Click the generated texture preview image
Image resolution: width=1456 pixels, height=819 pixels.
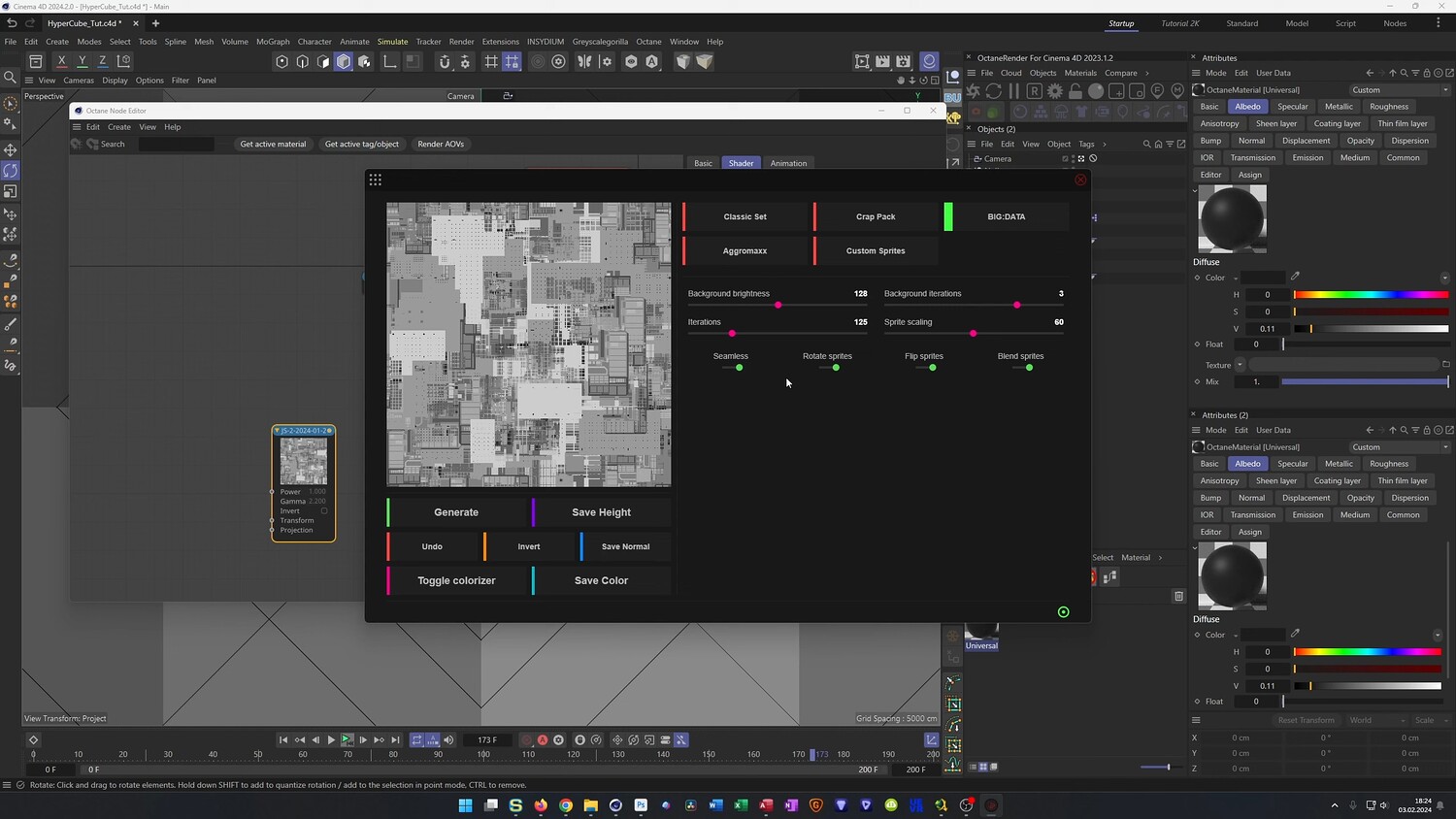[x=529, y=344]
